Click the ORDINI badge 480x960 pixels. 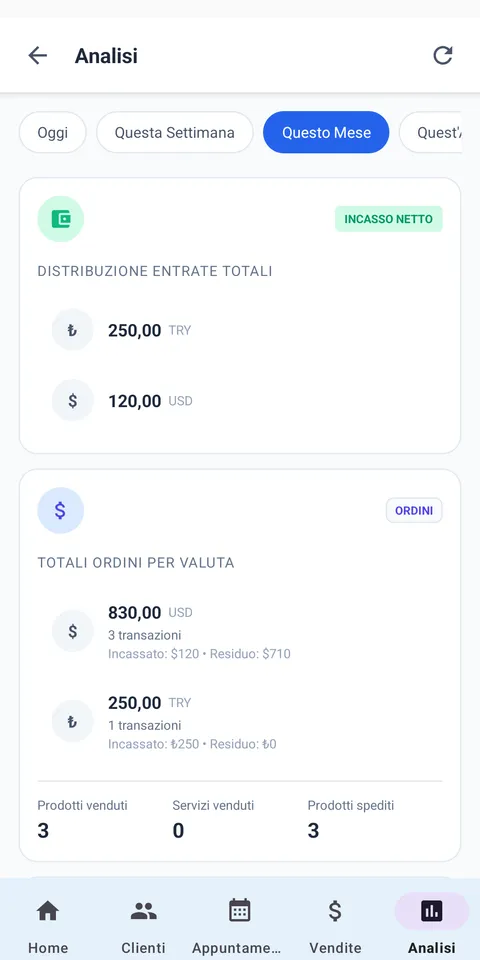(x=414, y=511)
